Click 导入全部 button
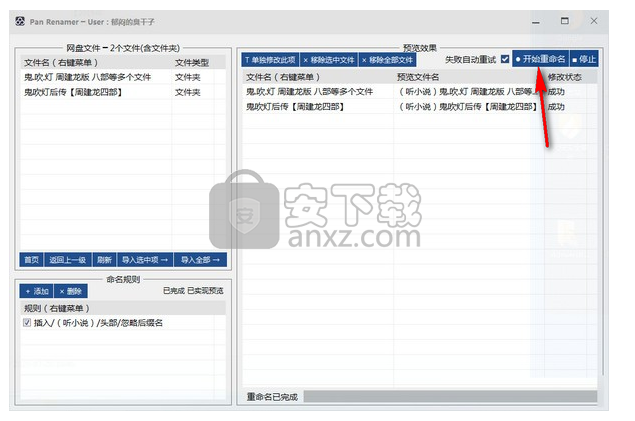This screenshot has height=421, width=635. pyautogui.click(x=200, y=260)
